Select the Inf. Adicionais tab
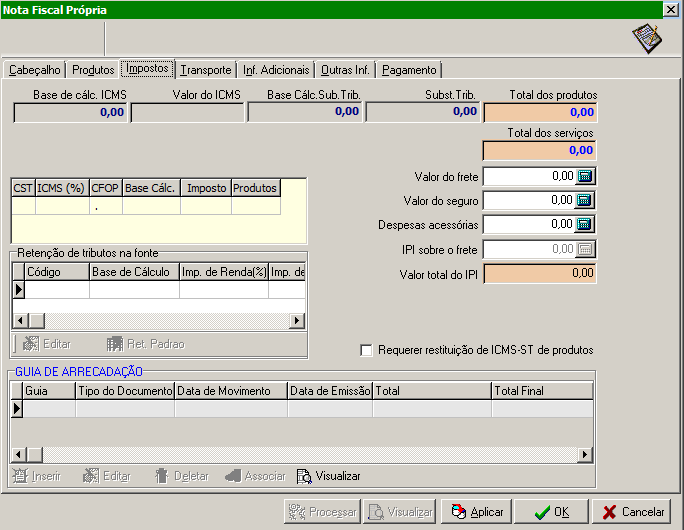The image size is (684, 530). click(x=276, y=70)
